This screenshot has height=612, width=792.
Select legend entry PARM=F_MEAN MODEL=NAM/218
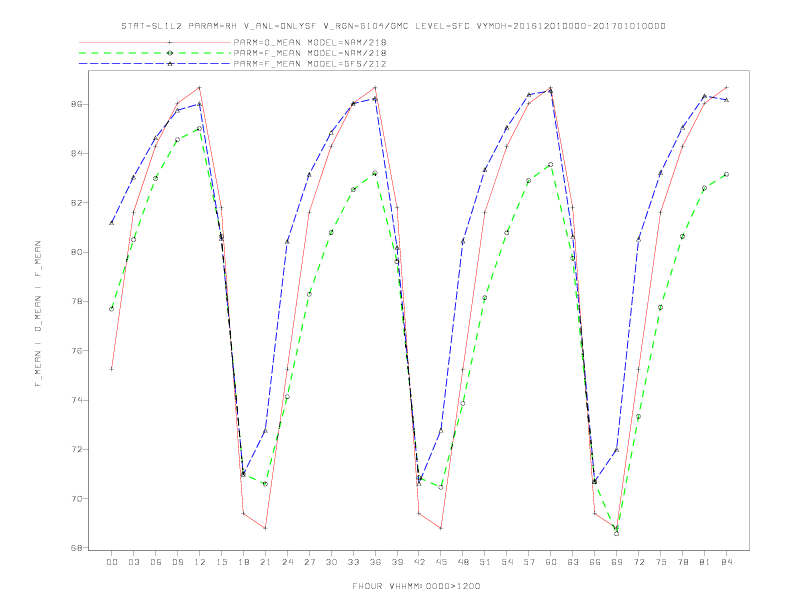[310, 53]
